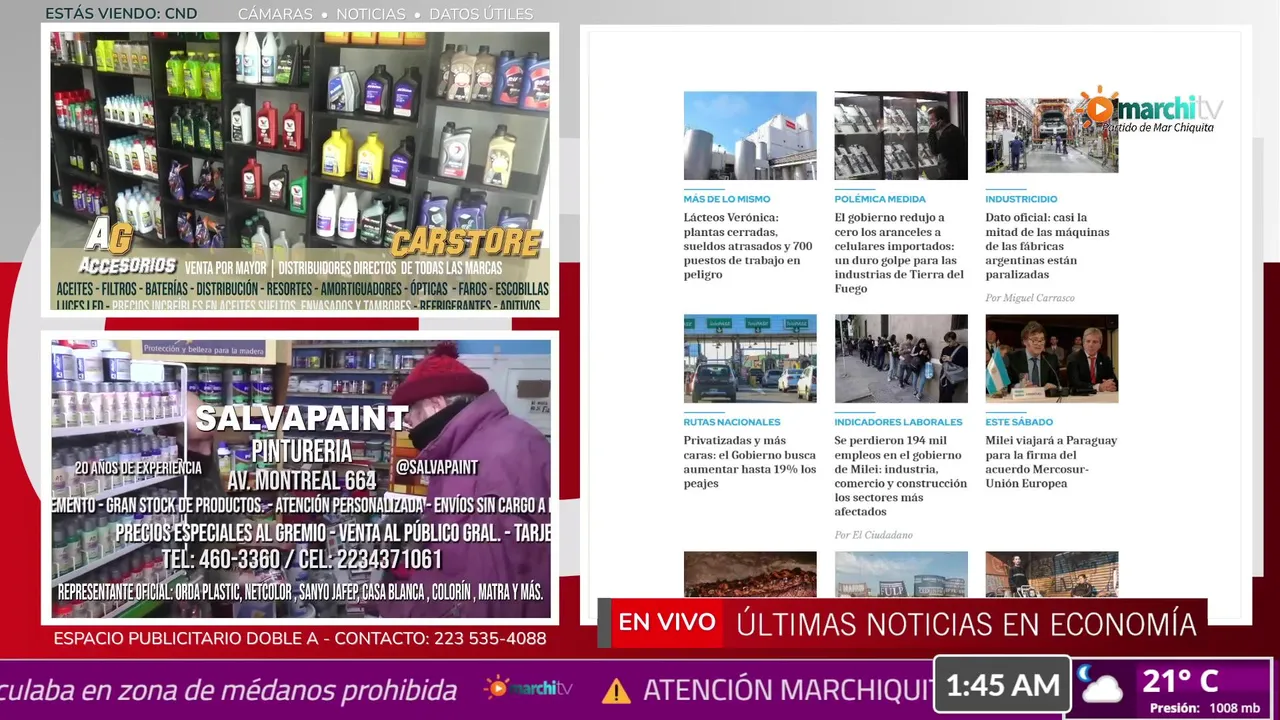
Task: Click author byline 'Por Miguel Carrasco'
Action: point(1030,298)
